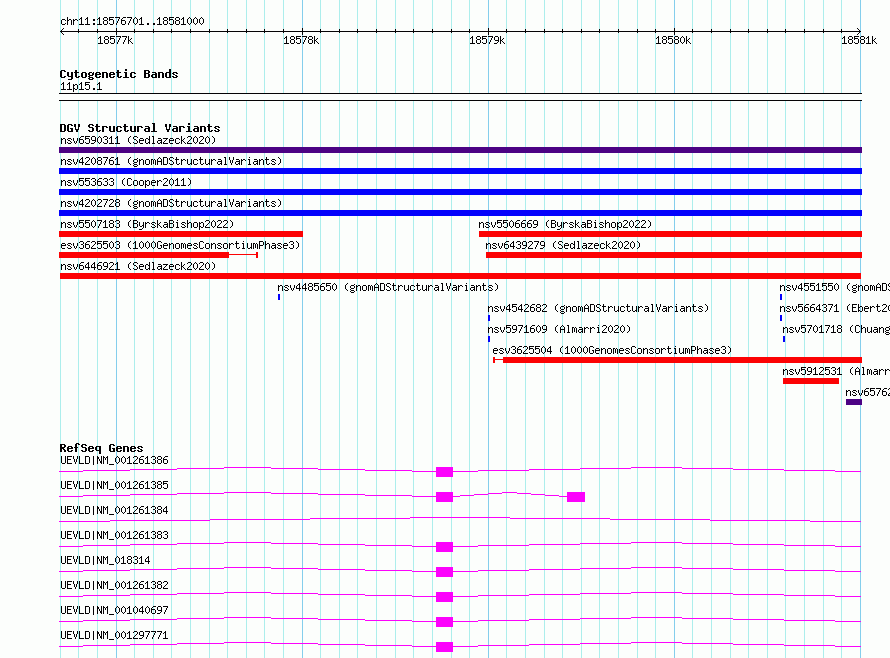
Task: Open nsv553633 (Cooper2011) variant label
Action: pyautogui.click(x=126, y=182)
